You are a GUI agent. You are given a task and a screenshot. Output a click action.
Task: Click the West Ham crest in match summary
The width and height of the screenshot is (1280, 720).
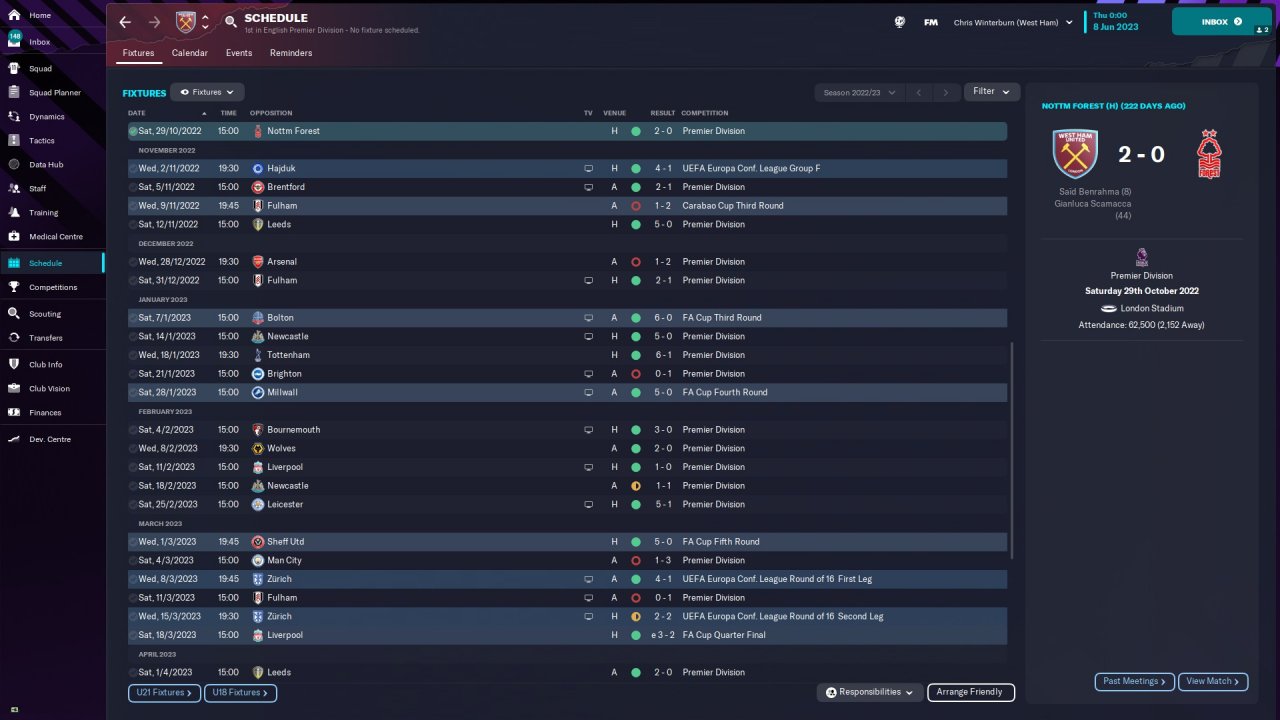coord(1075,154)
